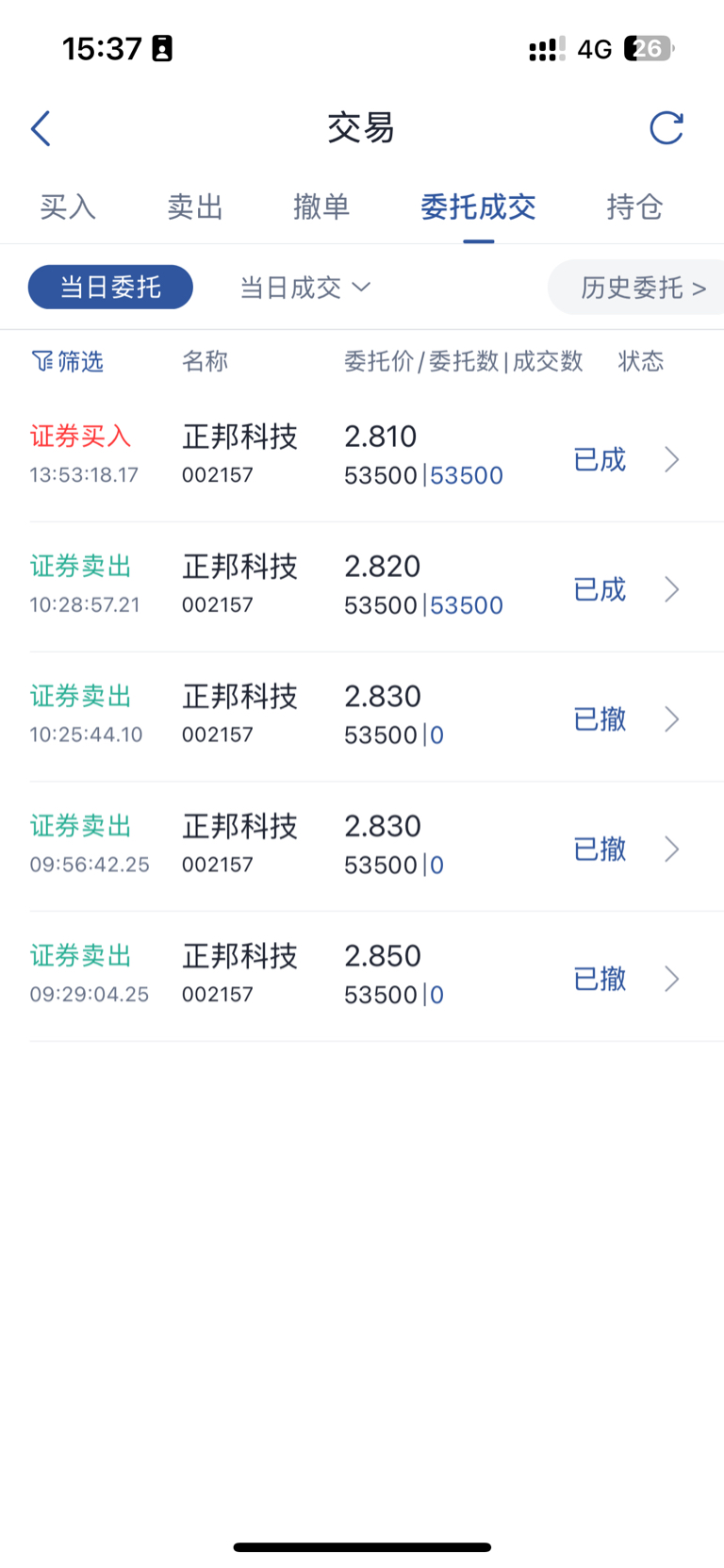Tap chevron on the 13:53:18 buy order

[671, 460]
